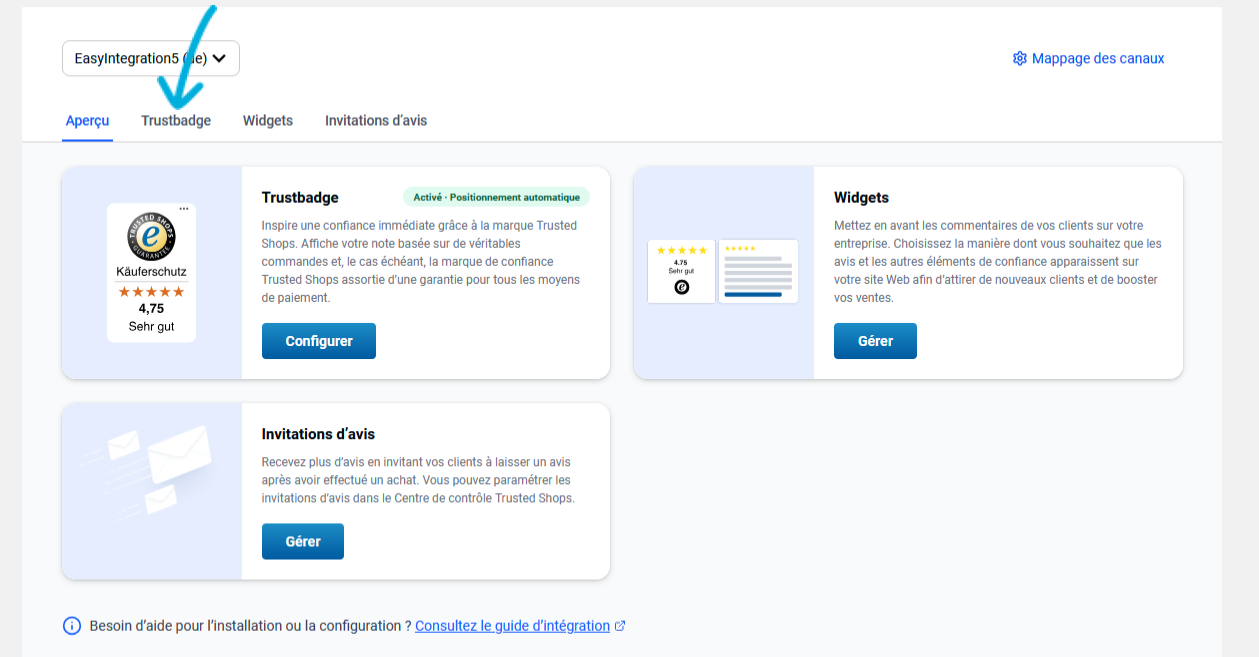The height and width of the screenshot is (657, 1259).
Task: Click the small e-logo in Widgets preview
Action: [682, 287]
